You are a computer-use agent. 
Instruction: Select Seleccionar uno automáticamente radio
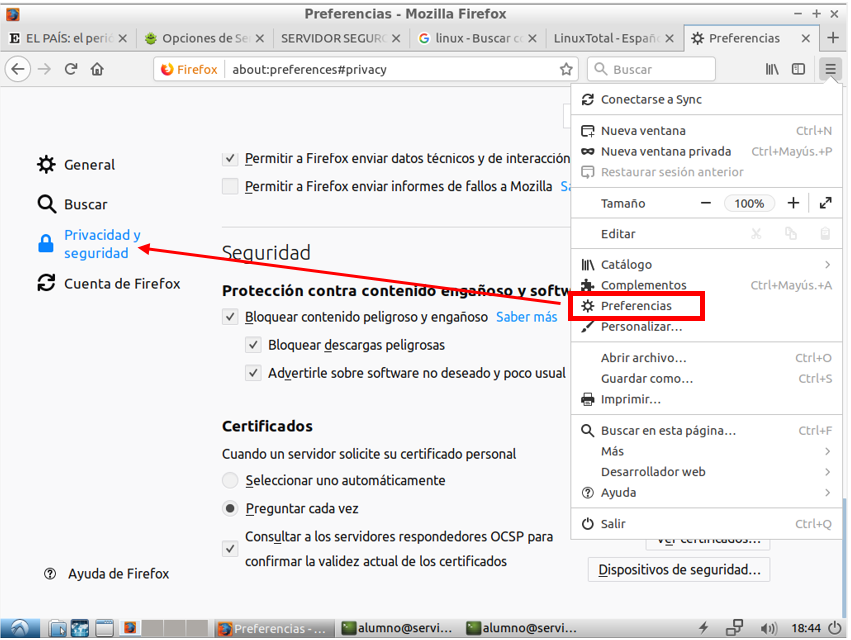pos(230,480)
